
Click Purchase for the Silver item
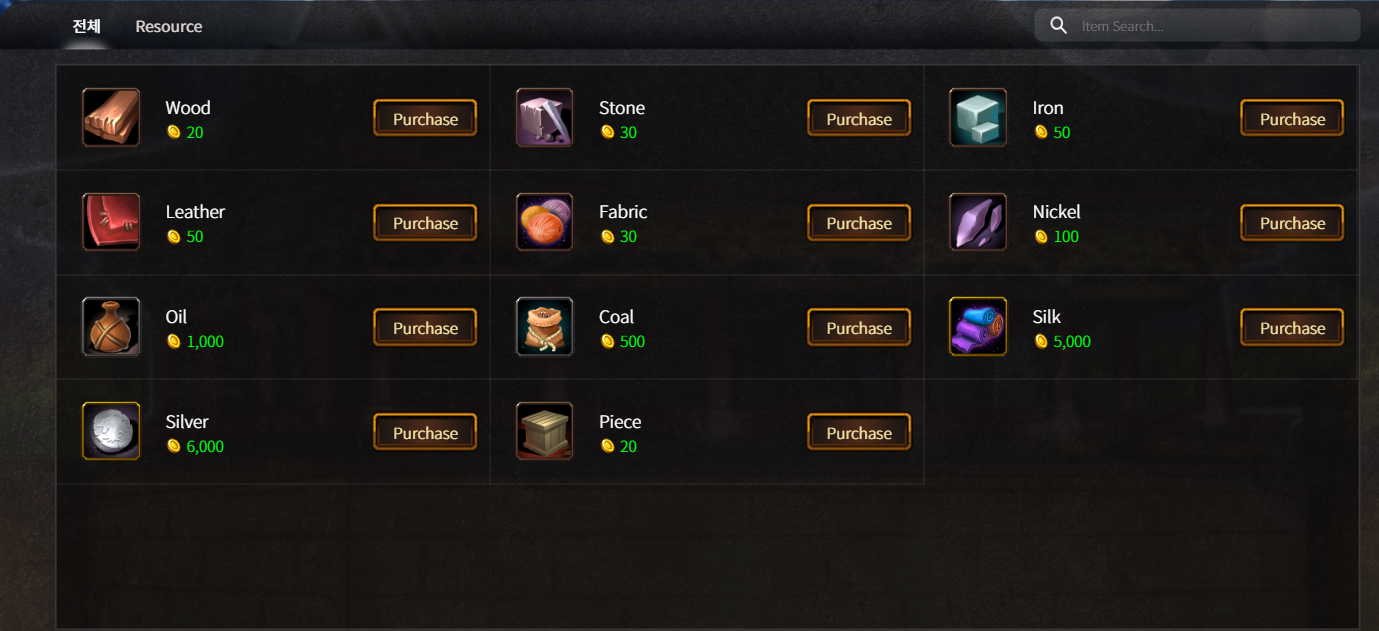pos(424,432)
